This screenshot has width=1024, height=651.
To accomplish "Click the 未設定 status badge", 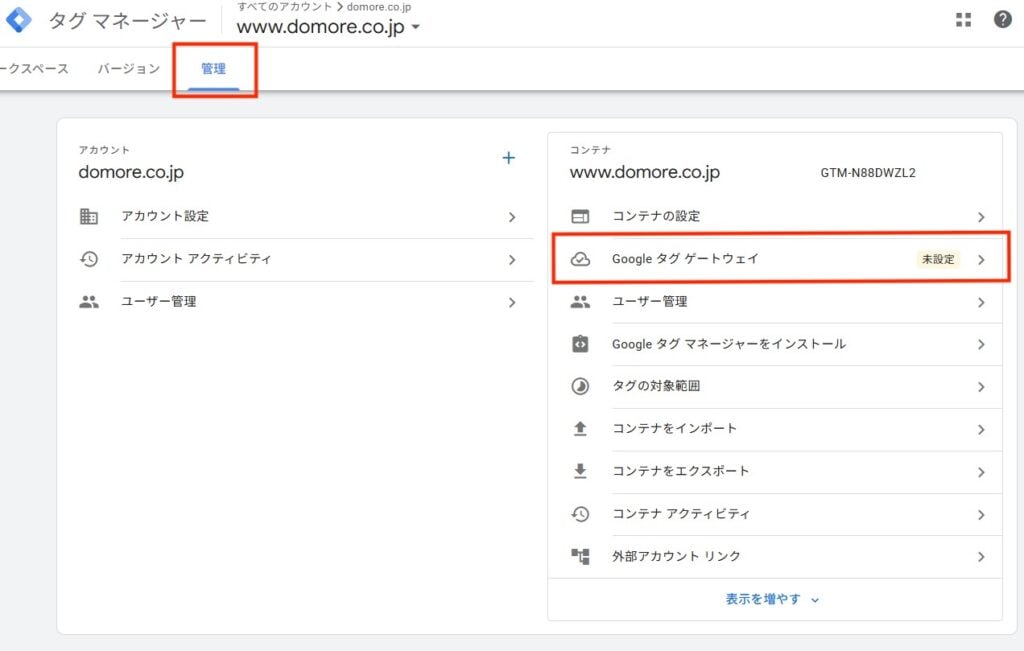I will point(938,259).
